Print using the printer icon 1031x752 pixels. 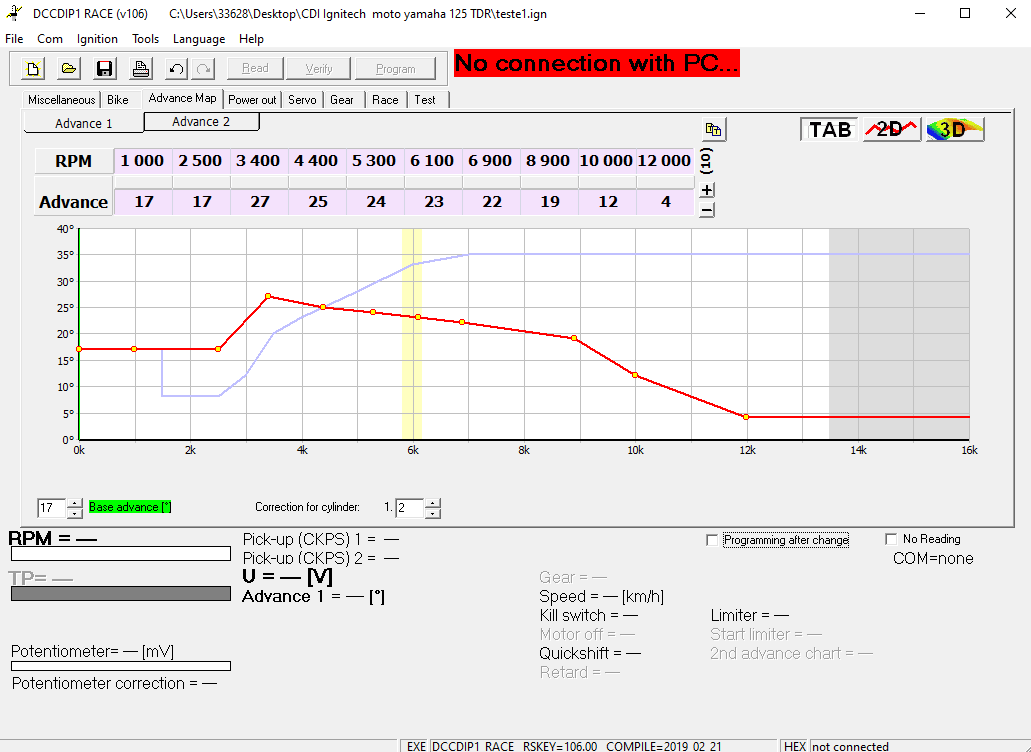pyautogui.click(x=140, y=68)
